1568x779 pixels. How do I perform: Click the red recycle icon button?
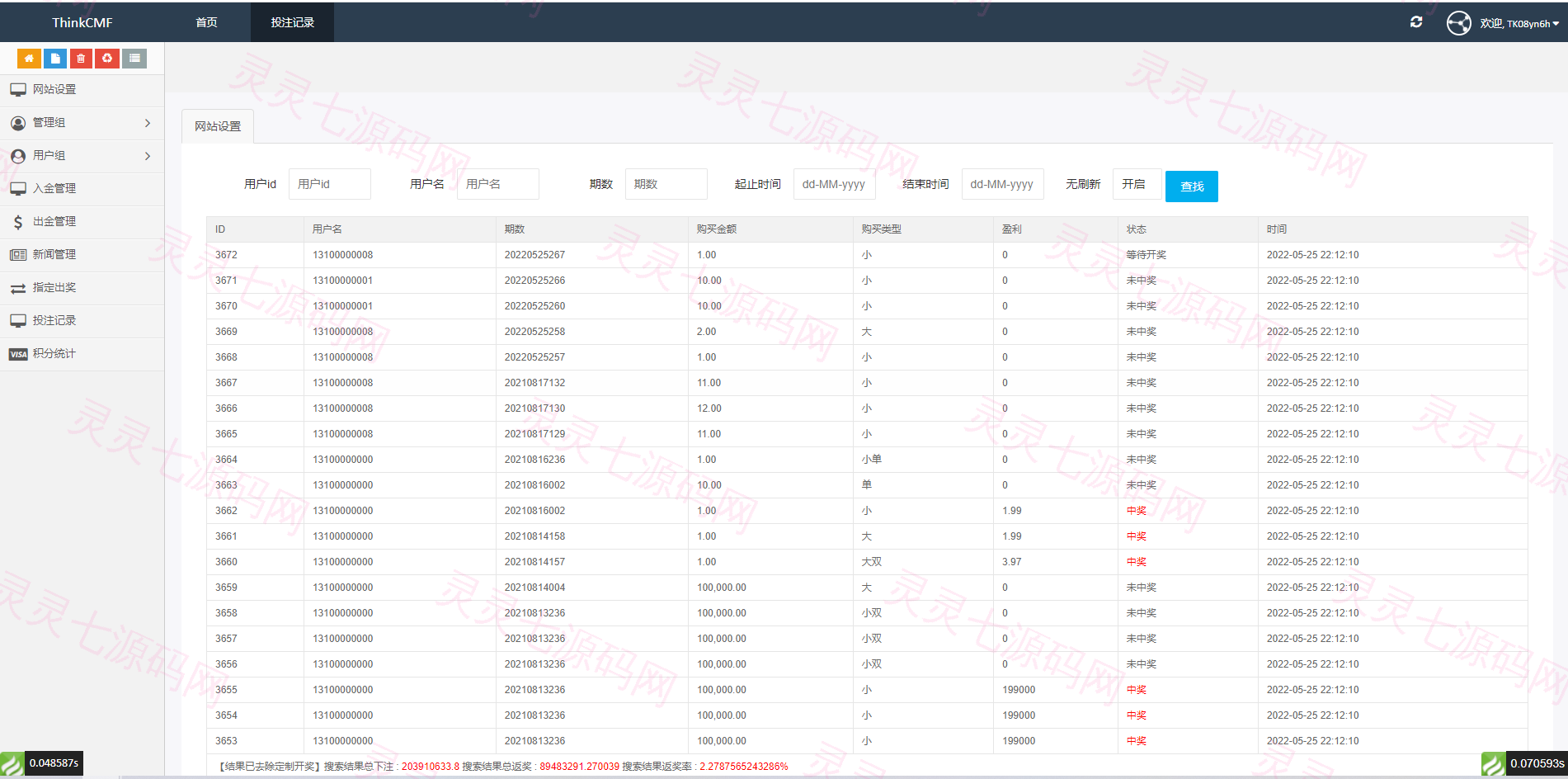[x=107, y=59]
